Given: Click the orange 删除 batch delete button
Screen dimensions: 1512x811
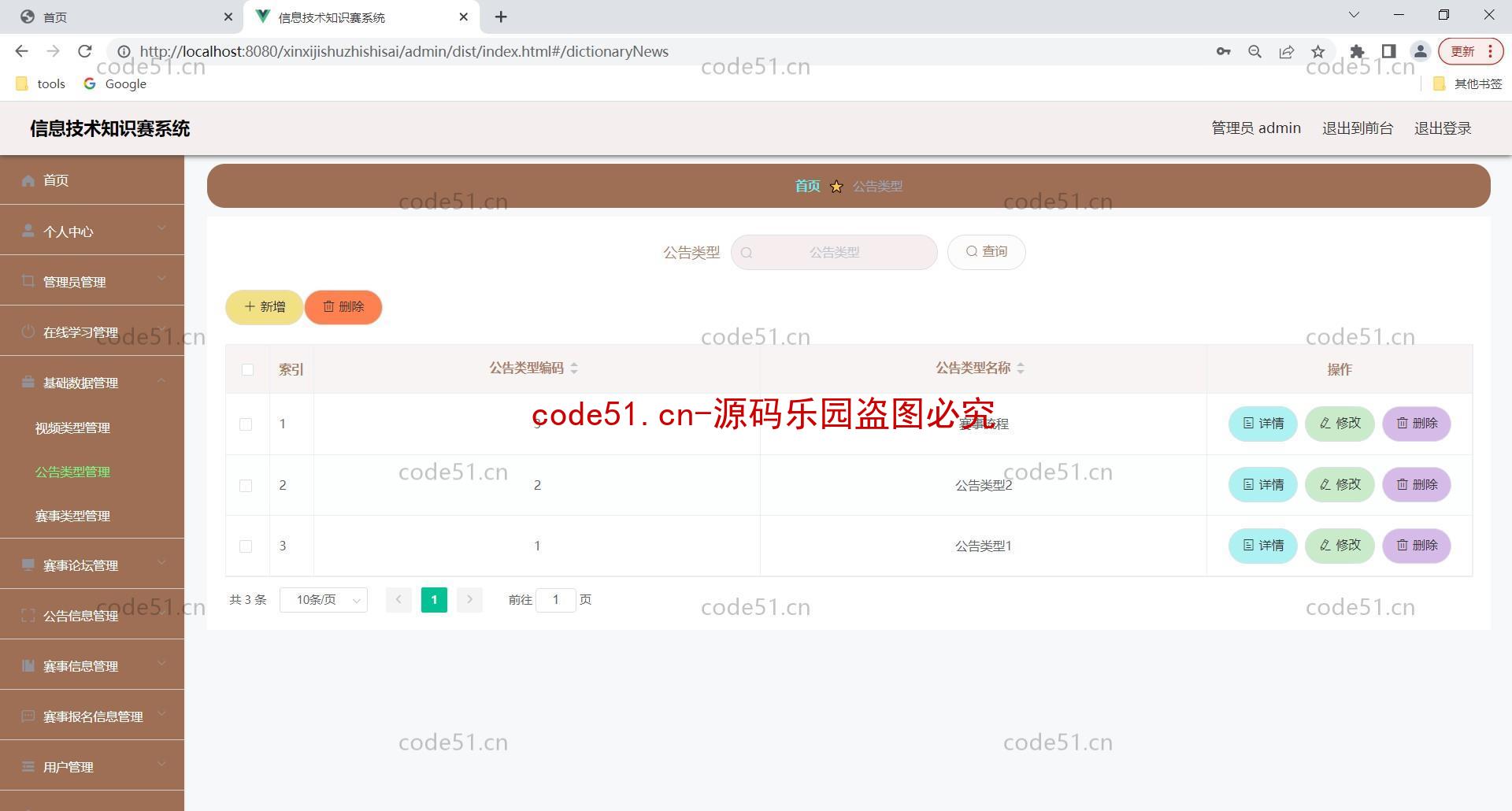Looking at the screenshot, I should 343,307.
